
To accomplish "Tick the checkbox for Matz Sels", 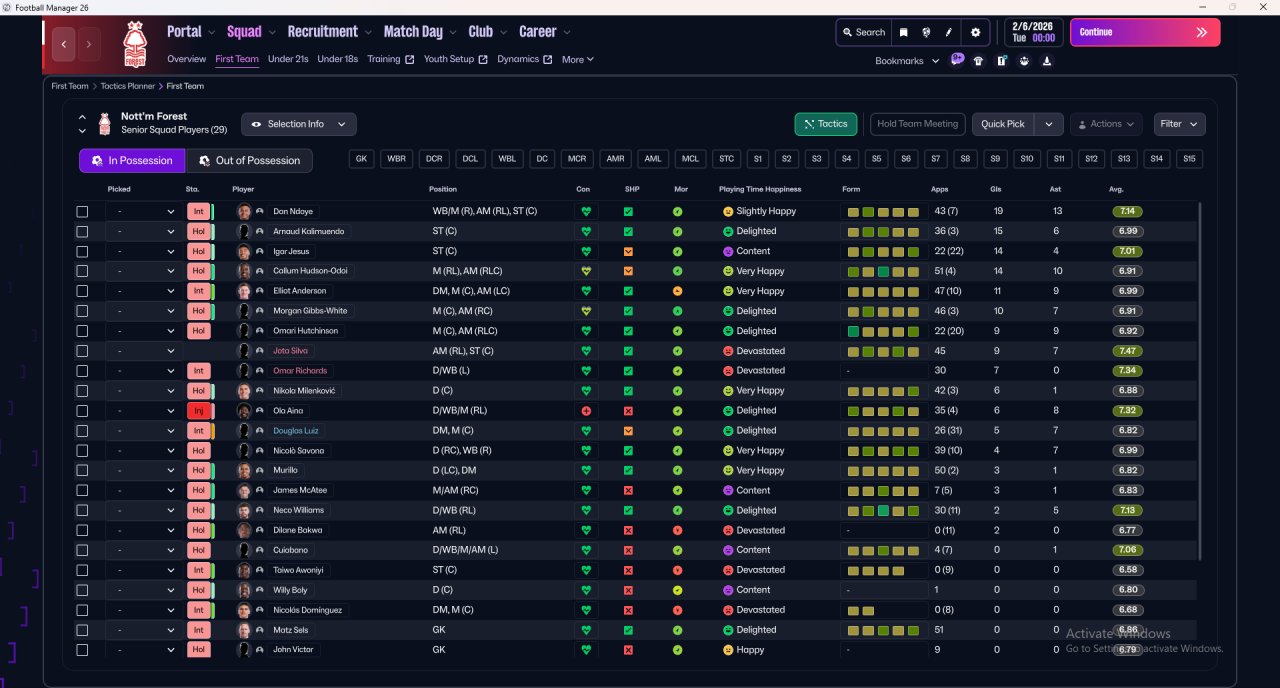I will pos(82,630).
